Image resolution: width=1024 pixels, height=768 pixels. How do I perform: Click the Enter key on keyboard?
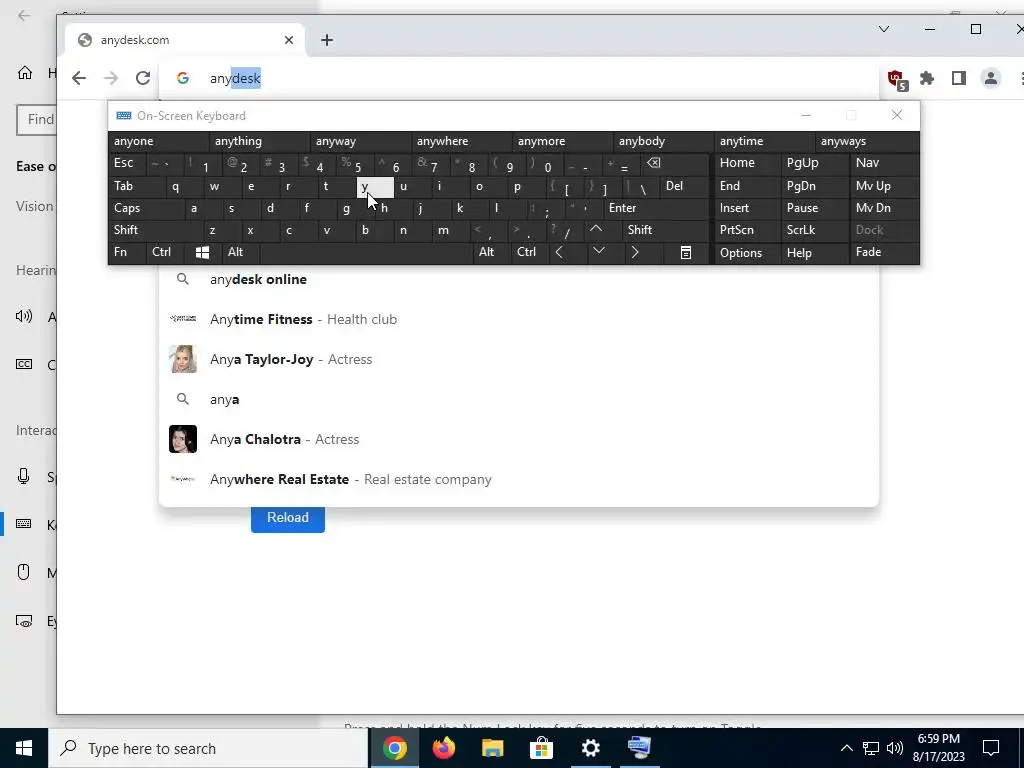point(656,208)
